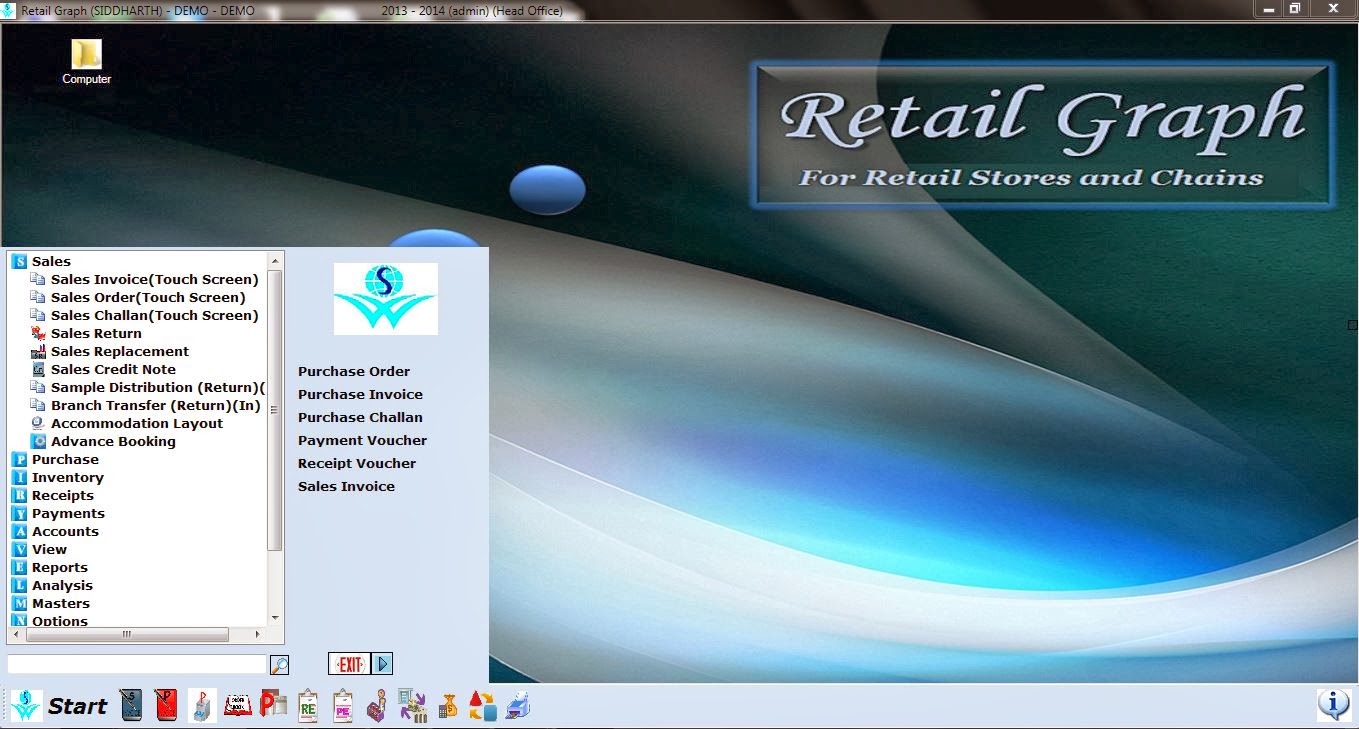Open the dark blue Sales book toolbar icon
1359x729 pixels.
tap(131, 706)
